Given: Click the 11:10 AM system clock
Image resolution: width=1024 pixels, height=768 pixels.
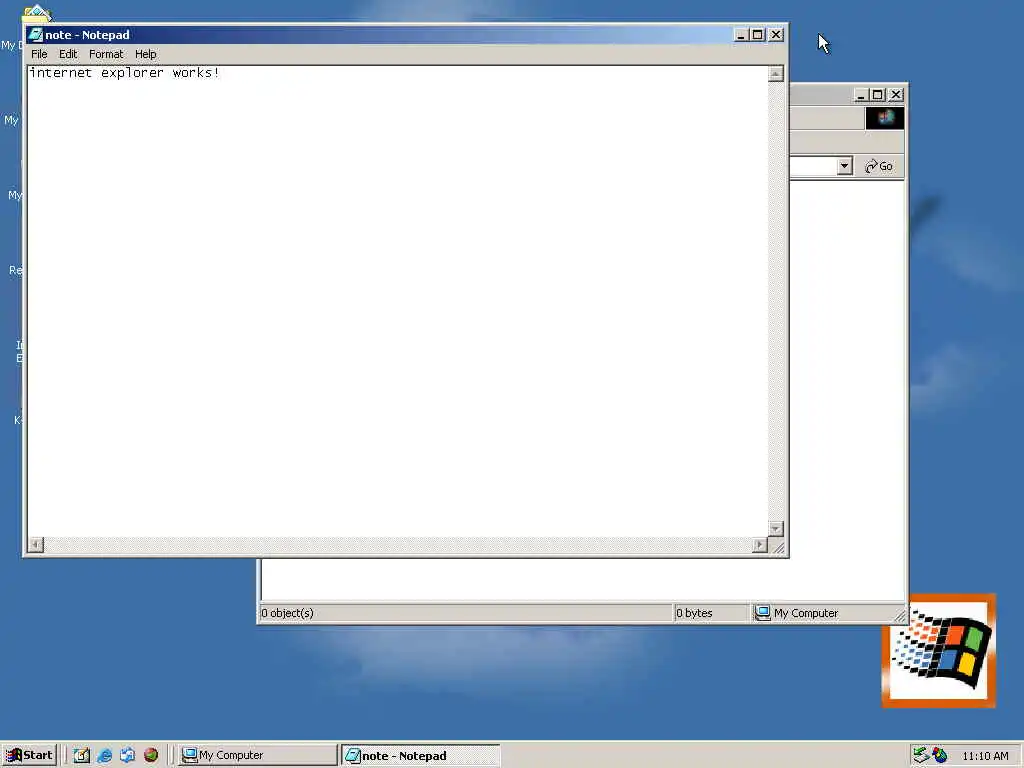Looking at the screenshot, I should pyautogui.click(x=985, y=756).
